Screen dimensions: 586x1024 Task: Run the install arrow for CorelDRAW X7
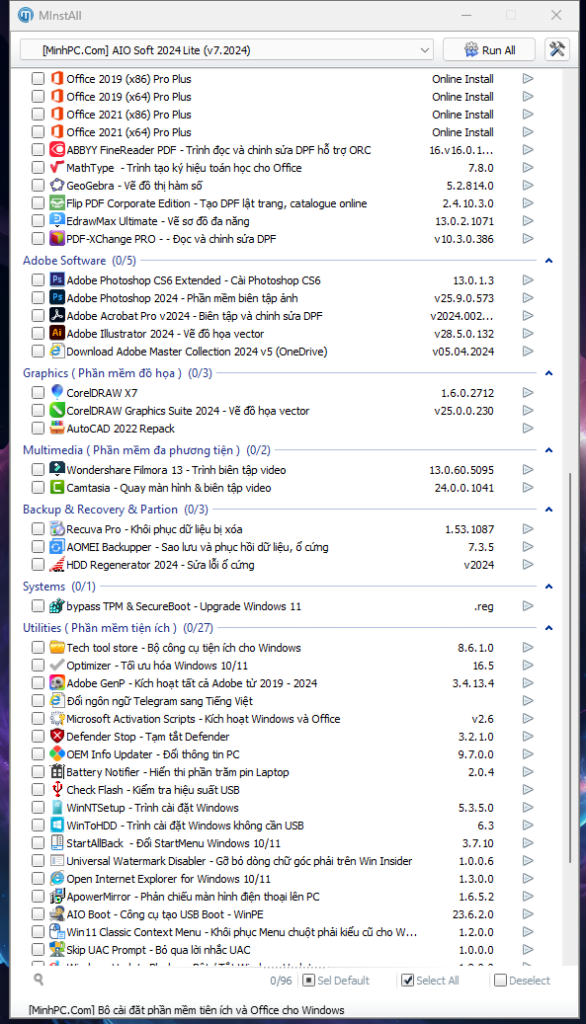coord(528,392)
